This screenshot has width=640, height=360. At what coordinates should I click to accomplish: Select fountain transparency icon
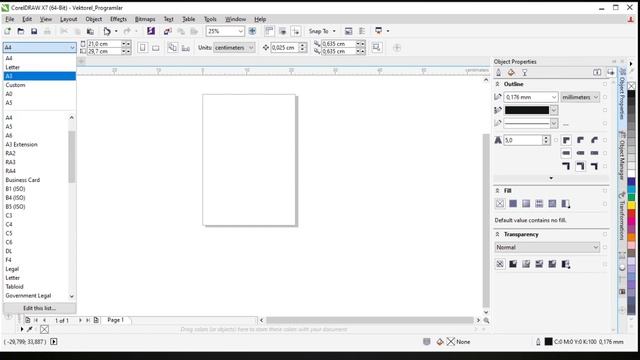pyautogui.click(x=526, y=264)
